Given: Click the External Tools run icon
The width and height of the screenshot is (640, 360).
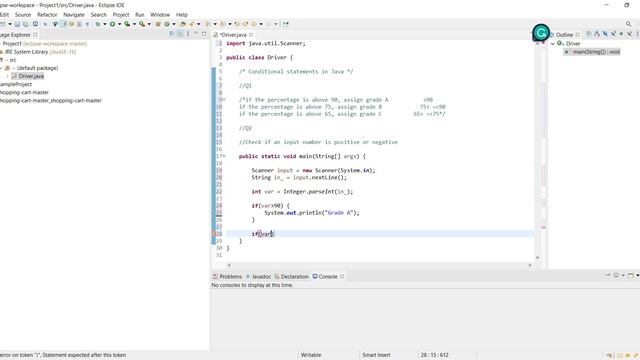Looking at the screenshot, I should [x=142, y=24].
